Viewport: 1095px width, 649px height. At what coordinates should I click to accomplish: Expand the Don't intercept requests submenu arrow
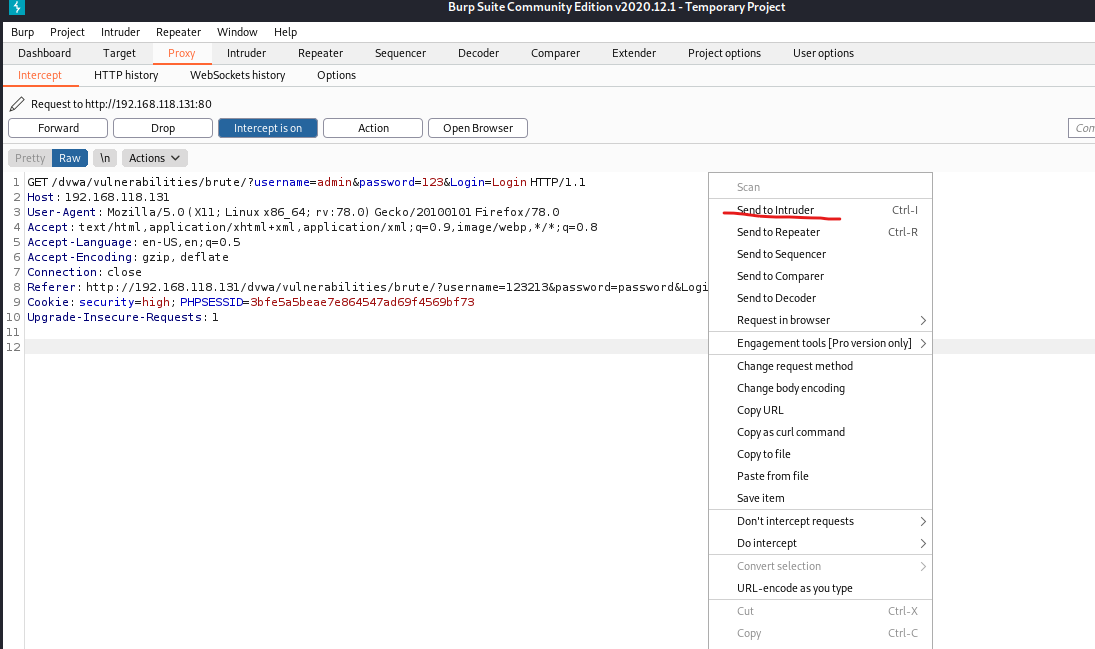tap(923, 521)
